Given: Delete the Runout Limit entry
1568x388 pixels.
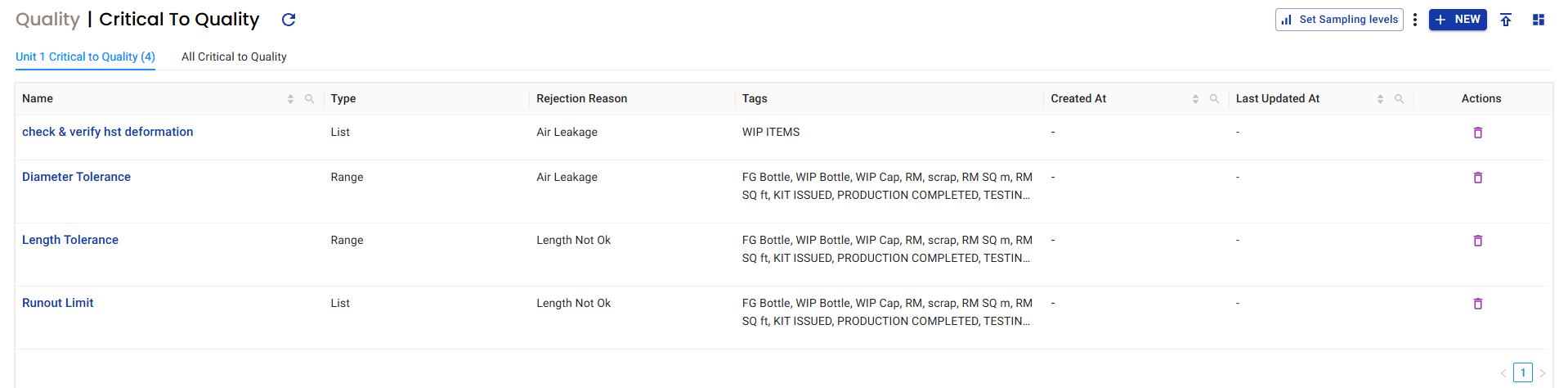Looking at the screenshot, I should click(1478, 304).
